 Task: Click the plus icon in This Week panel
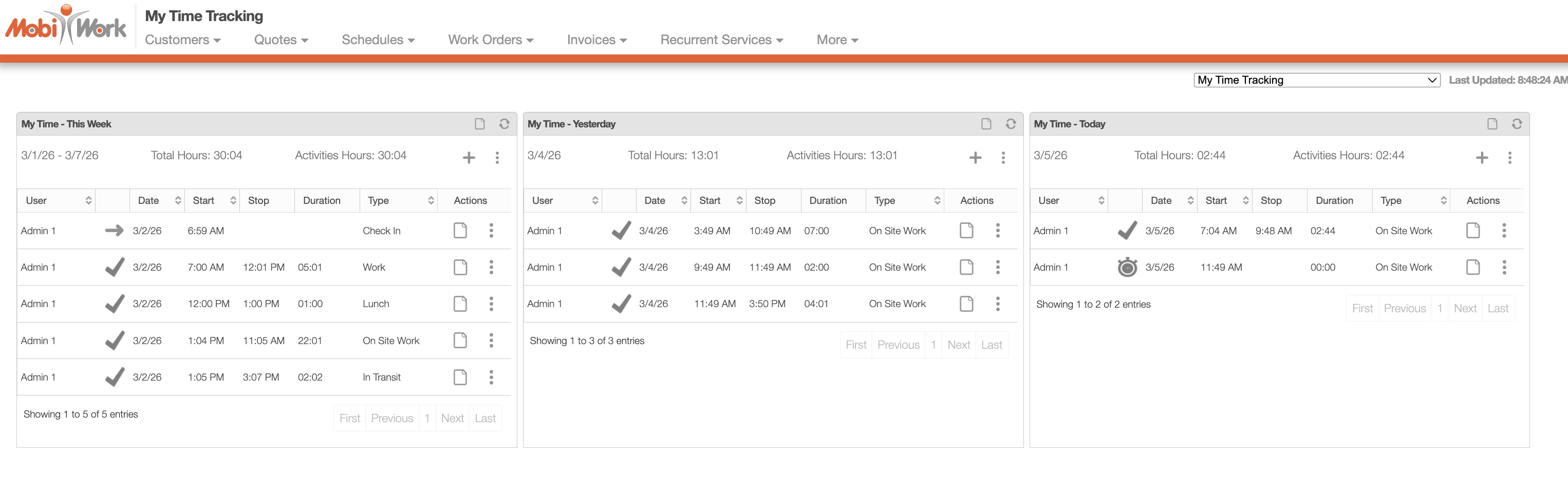tap(468, 158)
